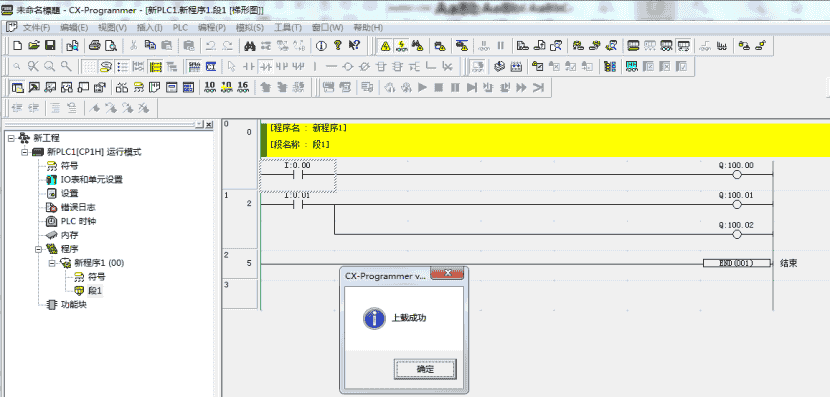Open the 文件(F) menu
Viewport: 830px width, 397px height.
pos(36,28)
